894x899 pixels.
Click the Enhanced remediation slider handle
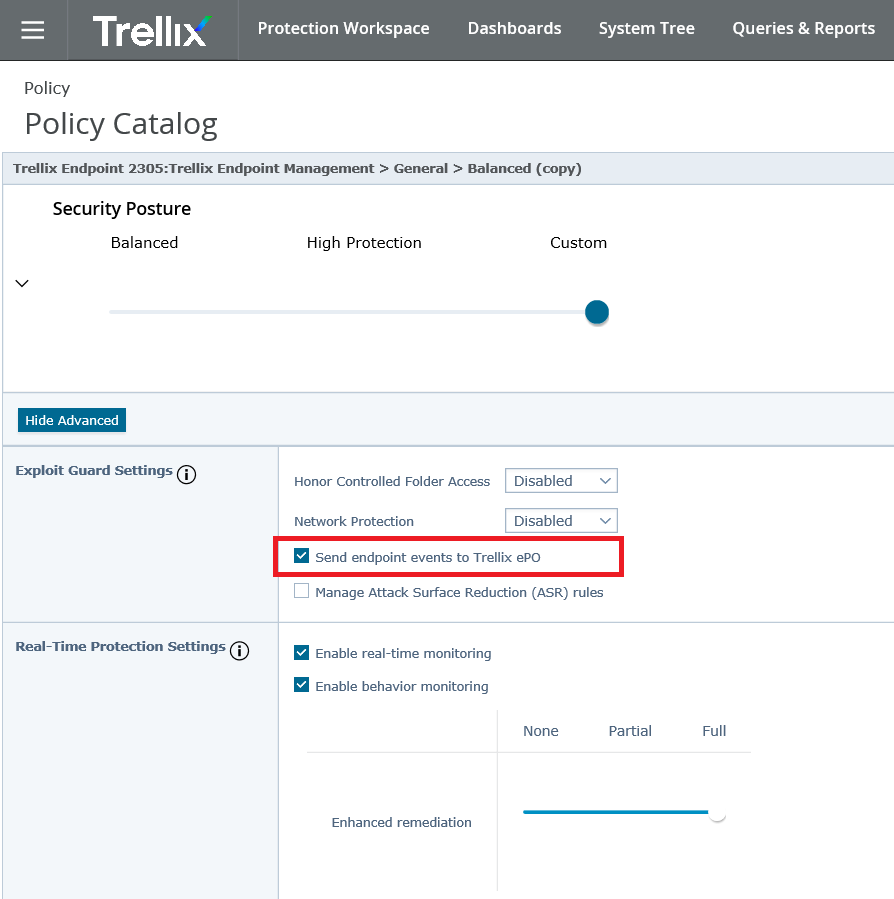coord(717,812)
